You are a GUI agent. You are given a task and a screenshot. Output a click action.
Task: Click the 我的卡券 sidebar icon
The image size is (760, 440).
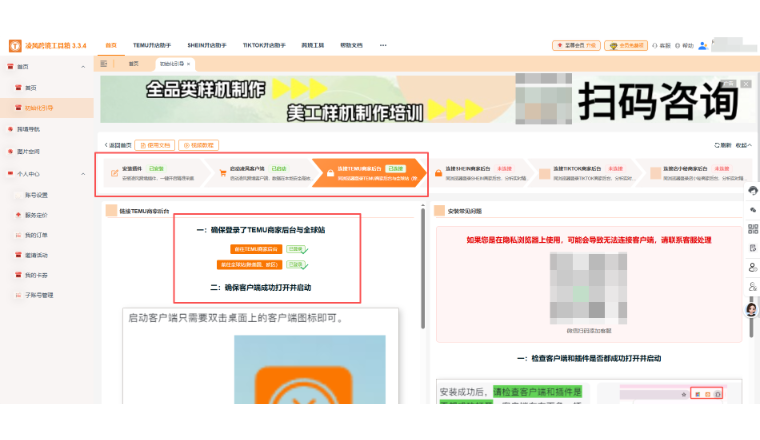coord(18,275)
